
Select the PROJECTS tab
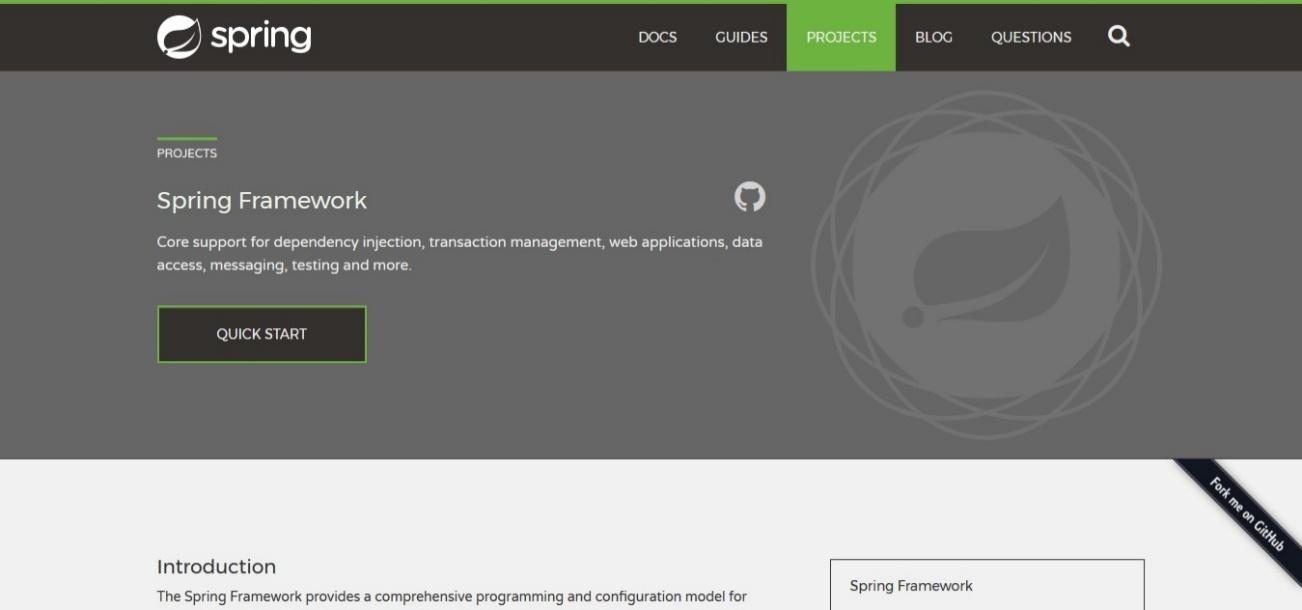[x=841, y=37]
